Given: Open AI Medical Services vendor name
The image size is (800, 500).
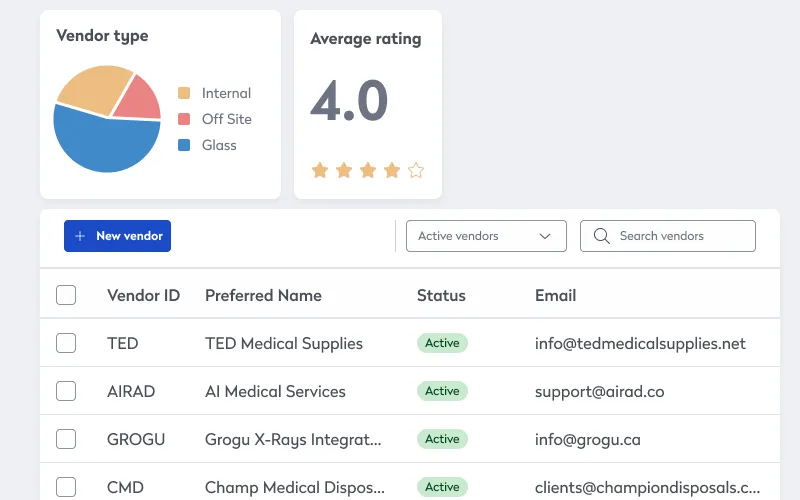Looking at the screenshot, I should pos(275,391).
